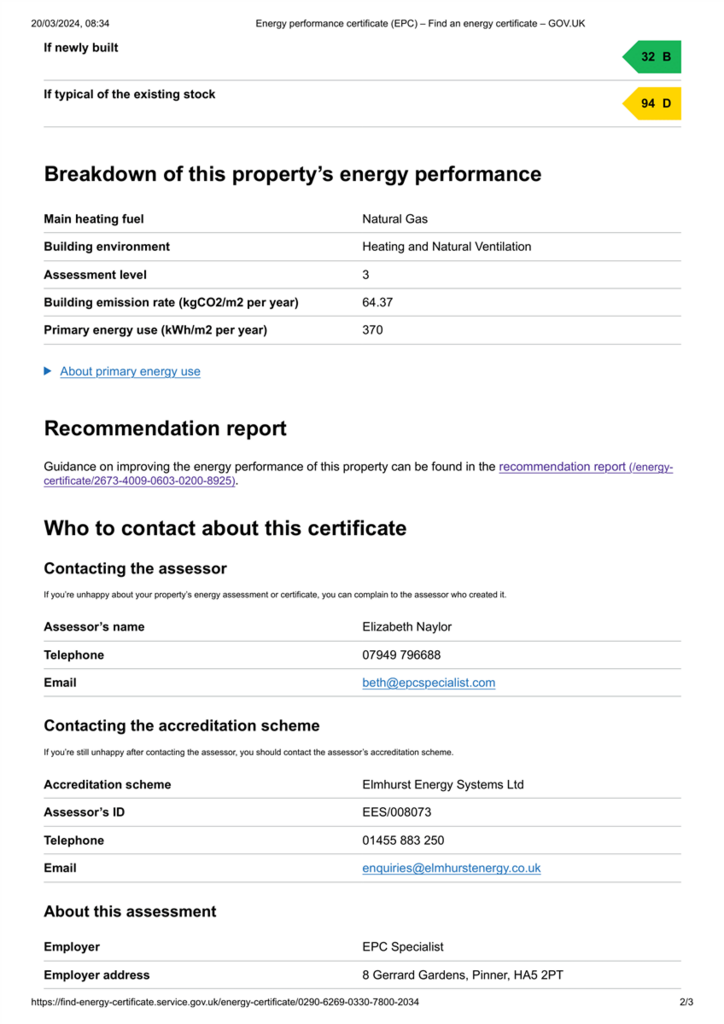Click the Primary energy use value 370
Screen dimensions: 724x1024
pos(373,330)
